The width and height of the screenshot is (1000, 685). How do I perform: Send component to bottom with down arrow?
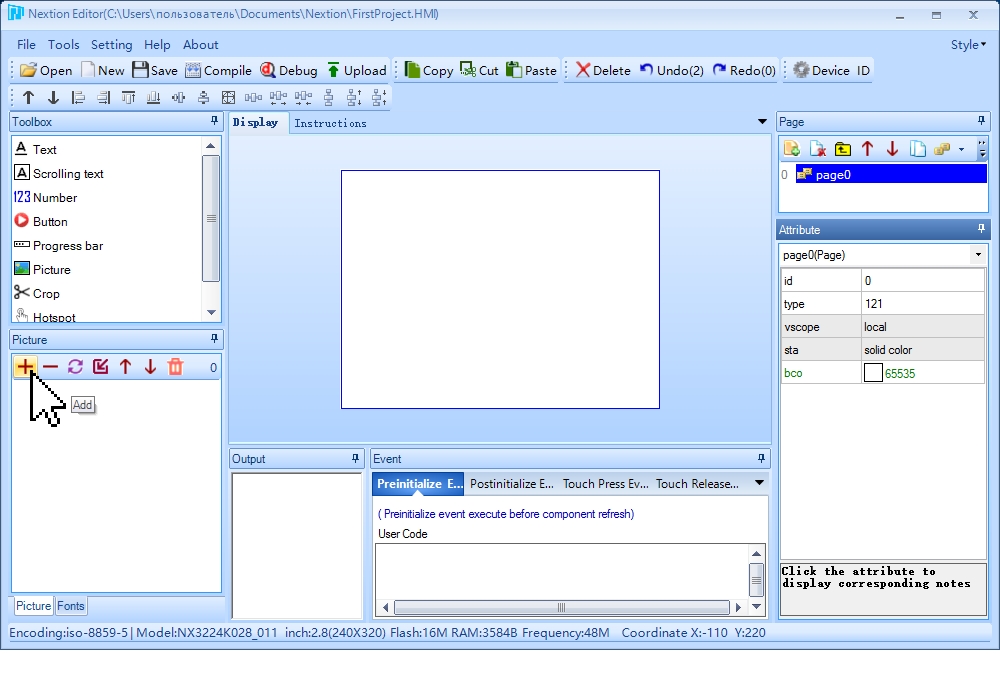coord(53,98)
